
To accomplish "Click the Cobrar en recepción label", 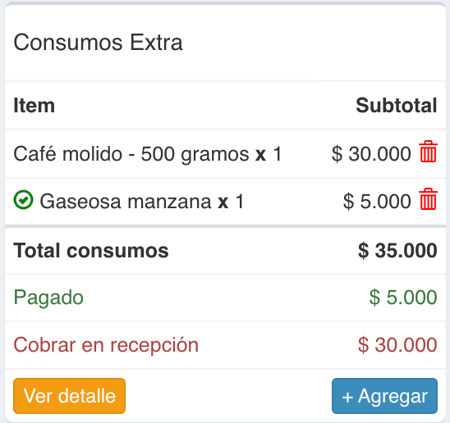I will (x=106, y=345).
